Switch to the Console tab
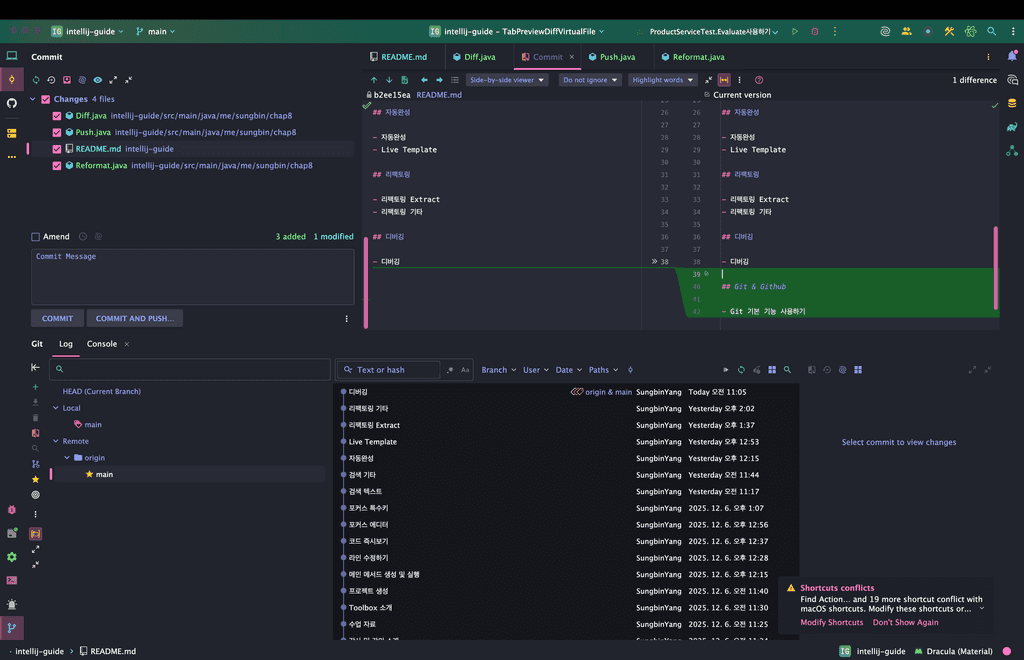The height and width of the screenshot is (660, 1024). click(x=102, y=344)
